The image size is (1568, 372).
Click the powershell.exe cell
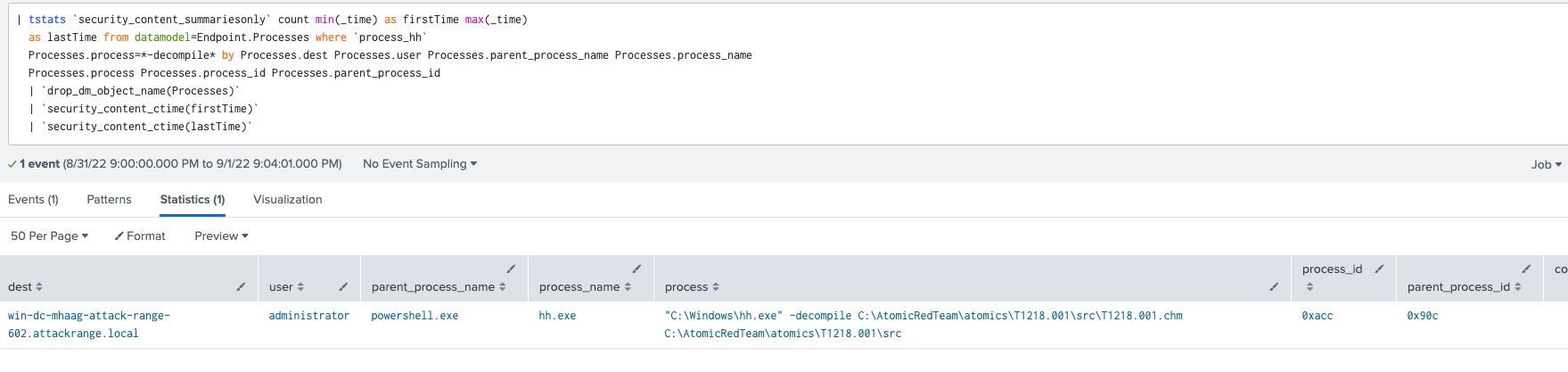(415, 316)
